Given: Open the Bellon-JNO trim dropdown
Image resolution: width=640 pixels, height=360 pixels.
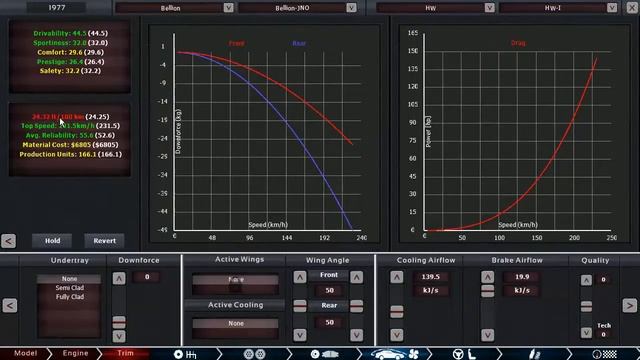Looking at the screenshot, I should click(351, 7).
